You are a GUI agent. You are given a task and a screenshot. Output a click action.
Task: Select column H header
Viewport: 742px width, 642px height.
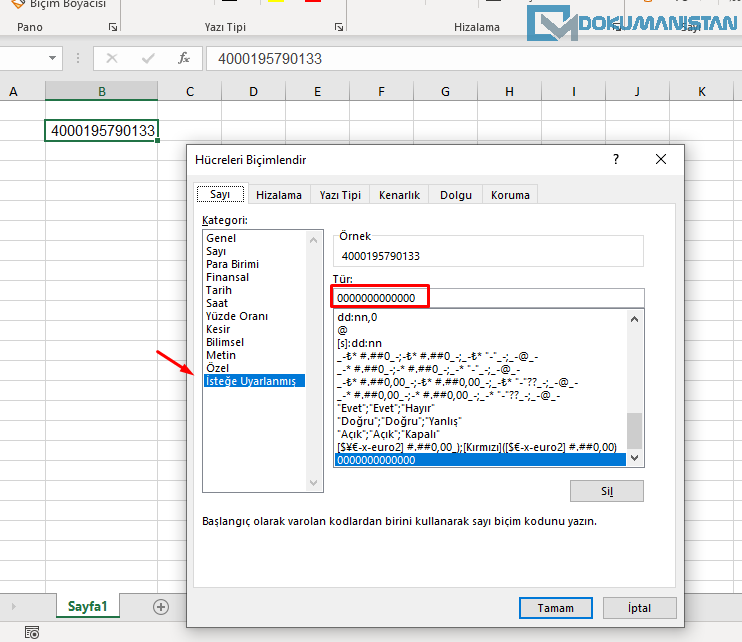coord(509,91)
